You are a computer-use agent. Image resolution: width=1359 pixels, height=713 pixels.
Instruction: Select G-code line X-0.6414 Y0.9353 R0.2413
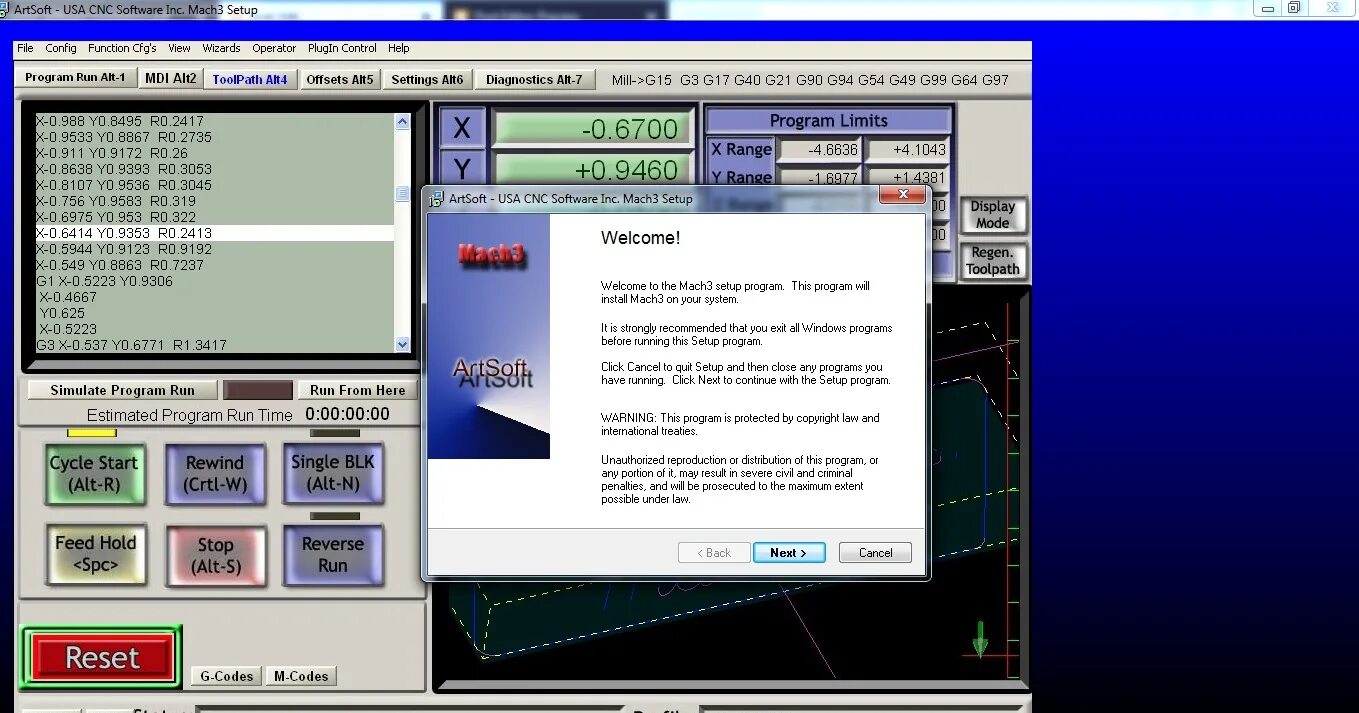[x=214, y=233]
